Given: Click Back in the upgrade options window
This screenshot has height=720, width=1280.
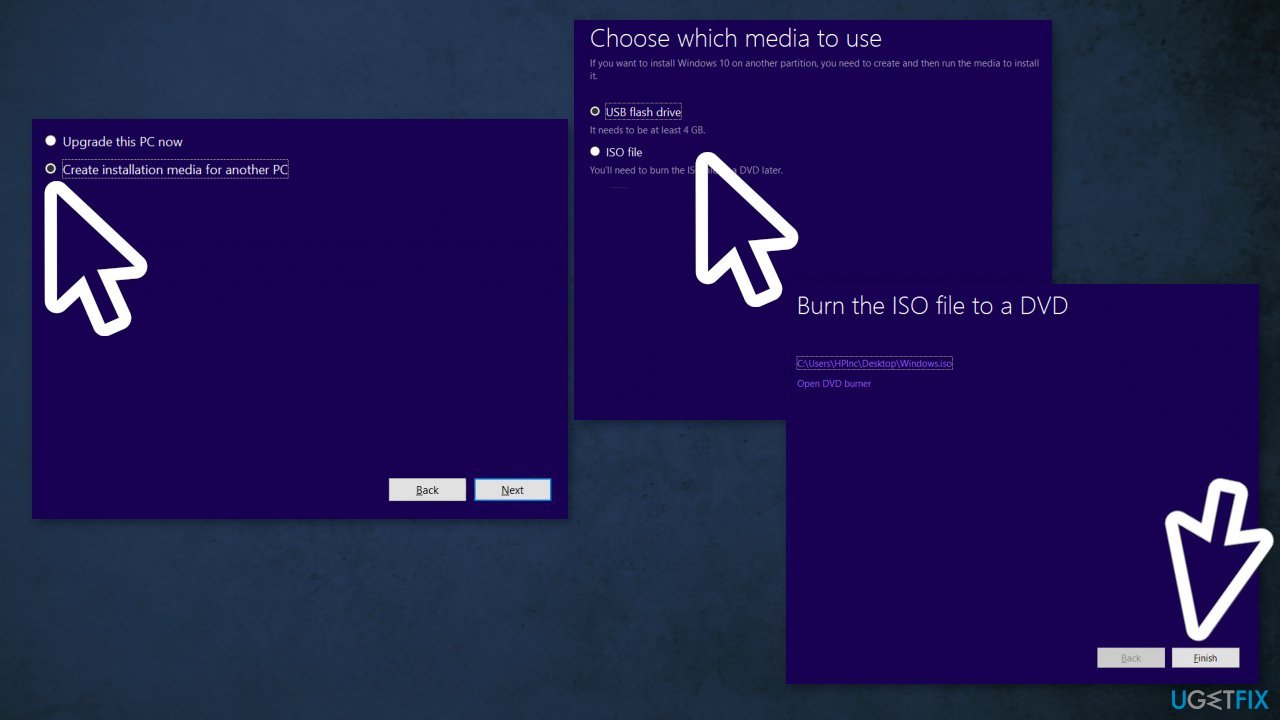Looking at the screenshot, I should click(x=427, y=490).
